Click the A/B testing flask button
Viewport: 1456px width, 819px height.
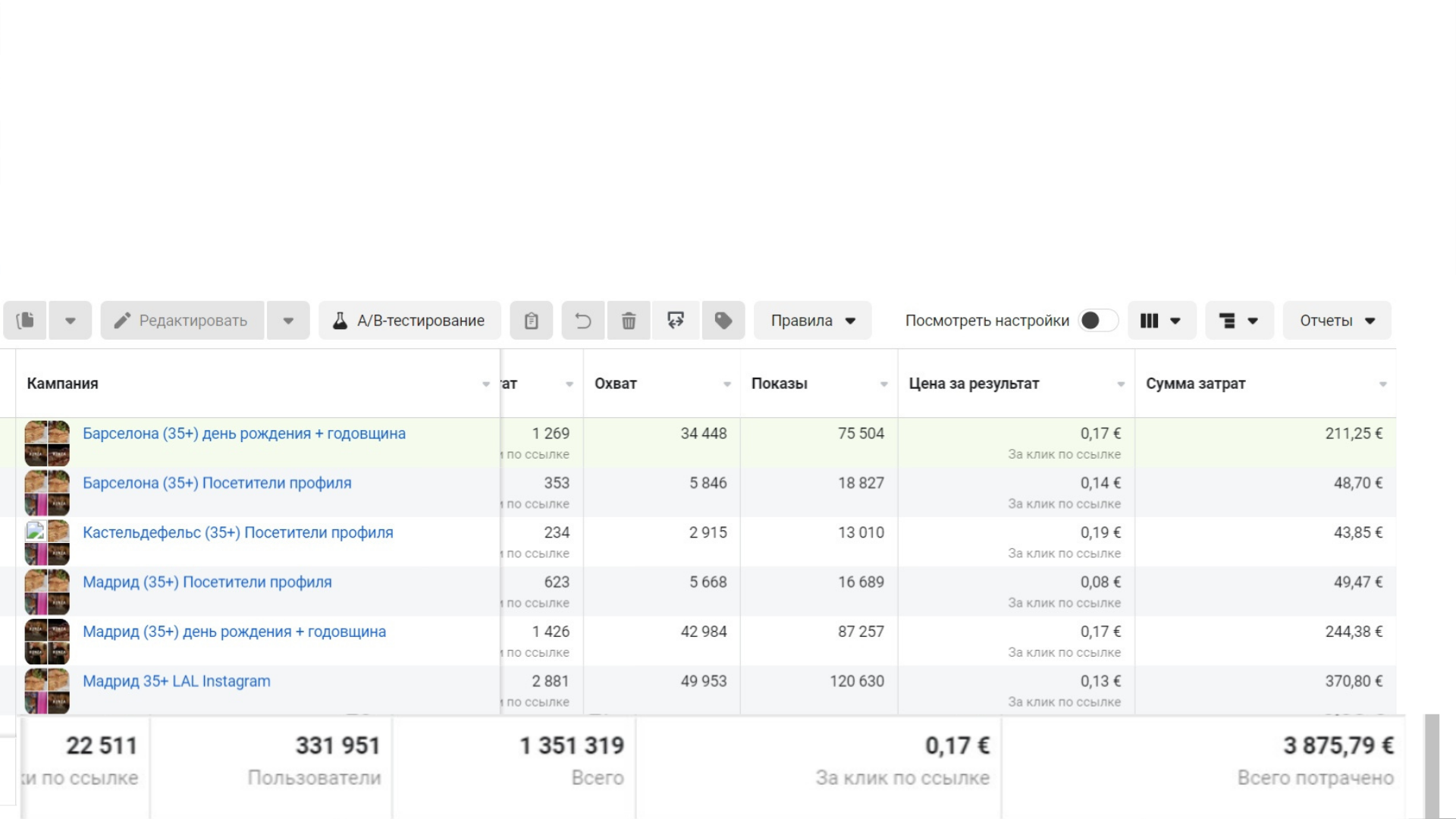(409, 321)
